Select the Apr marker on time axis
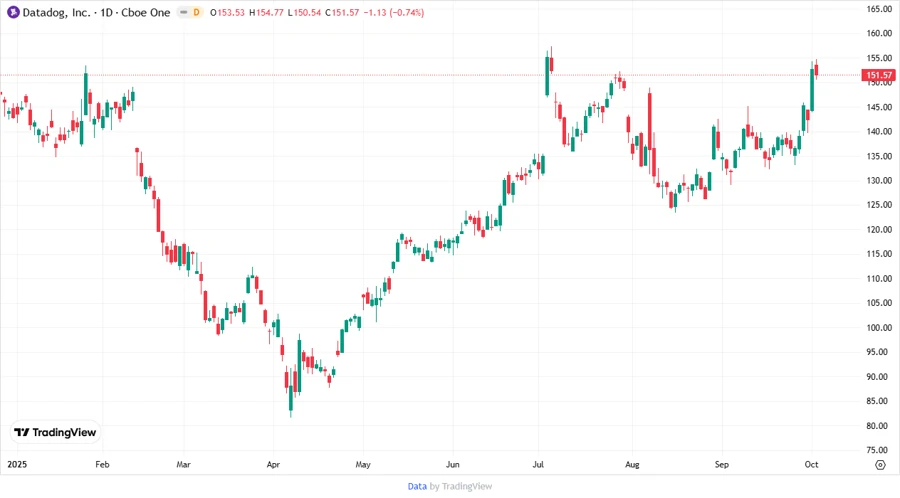The image size is (900, 498). pyautogui.click(x=275, y=465)
